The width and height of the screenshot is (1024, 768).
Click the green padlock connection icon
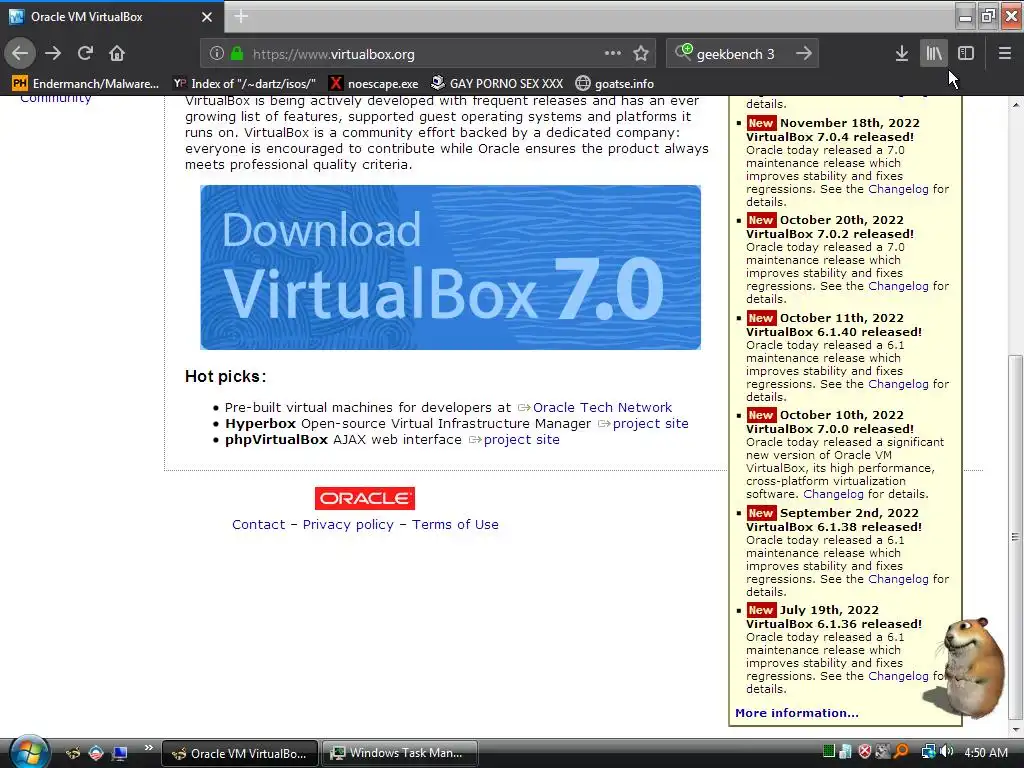tap(237, 54)
